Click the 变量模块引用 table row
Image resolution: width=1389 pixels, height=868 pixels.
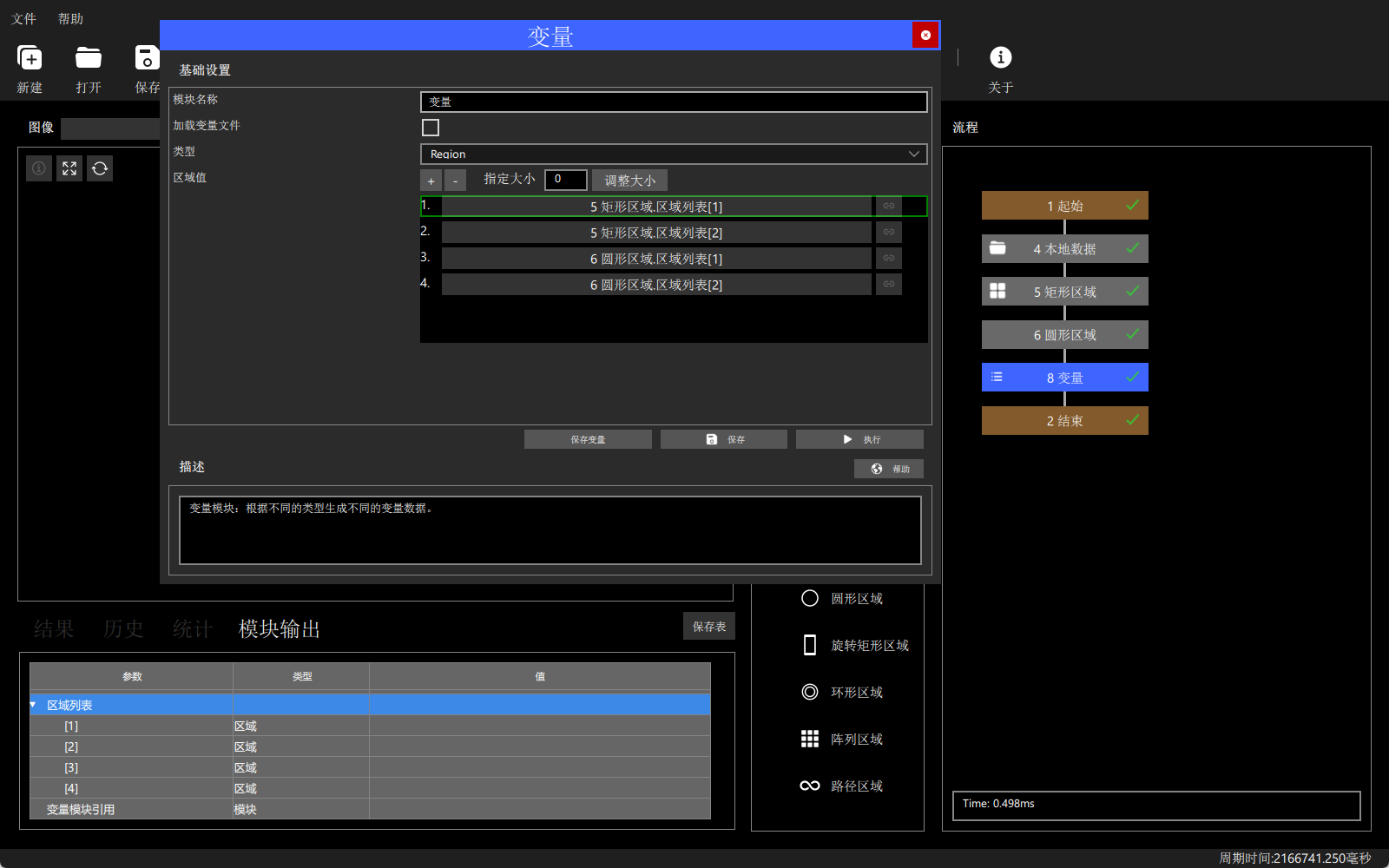click(370, 809)
